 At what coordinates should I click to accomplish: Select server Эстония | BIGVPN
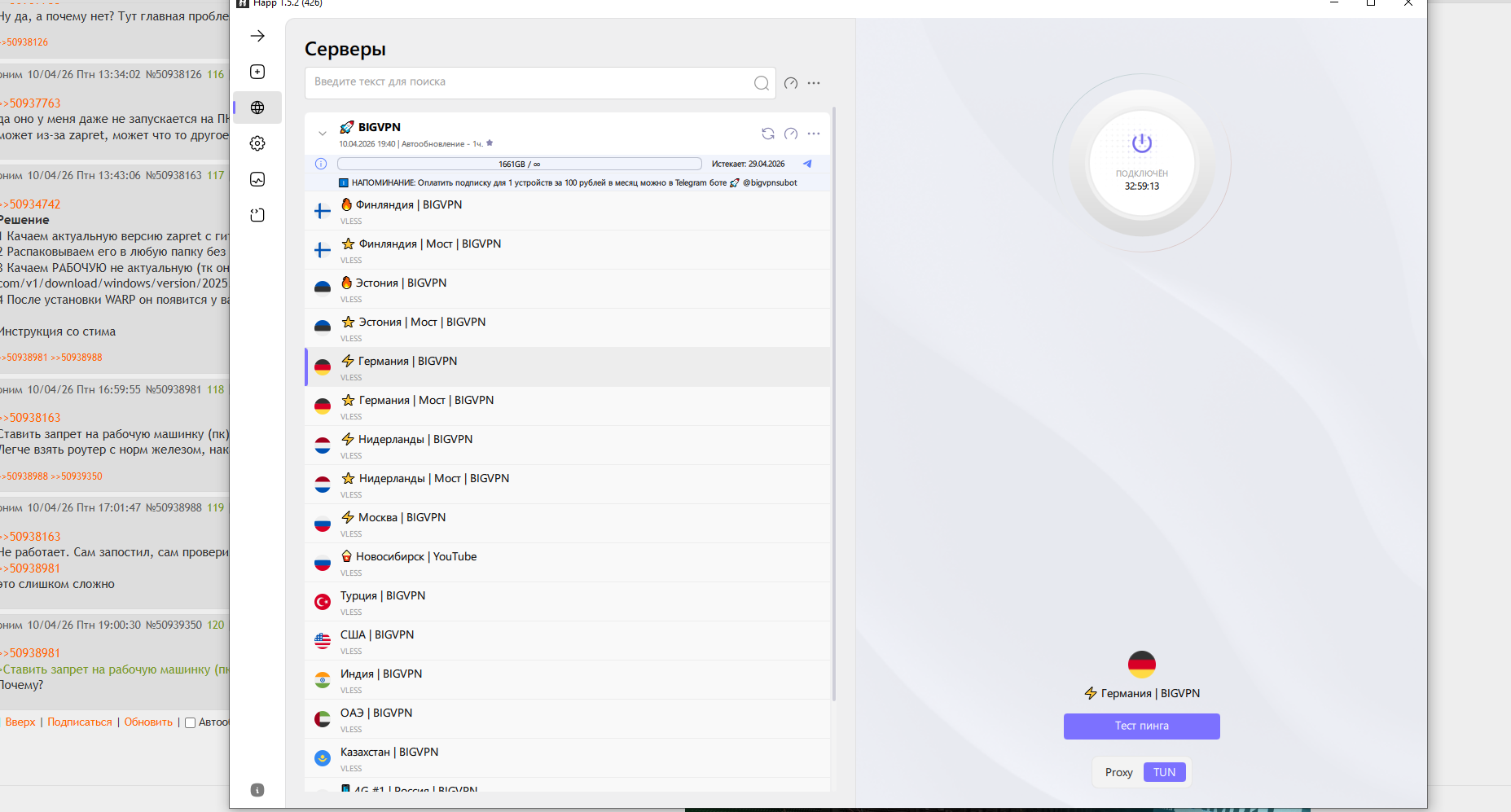568,289
